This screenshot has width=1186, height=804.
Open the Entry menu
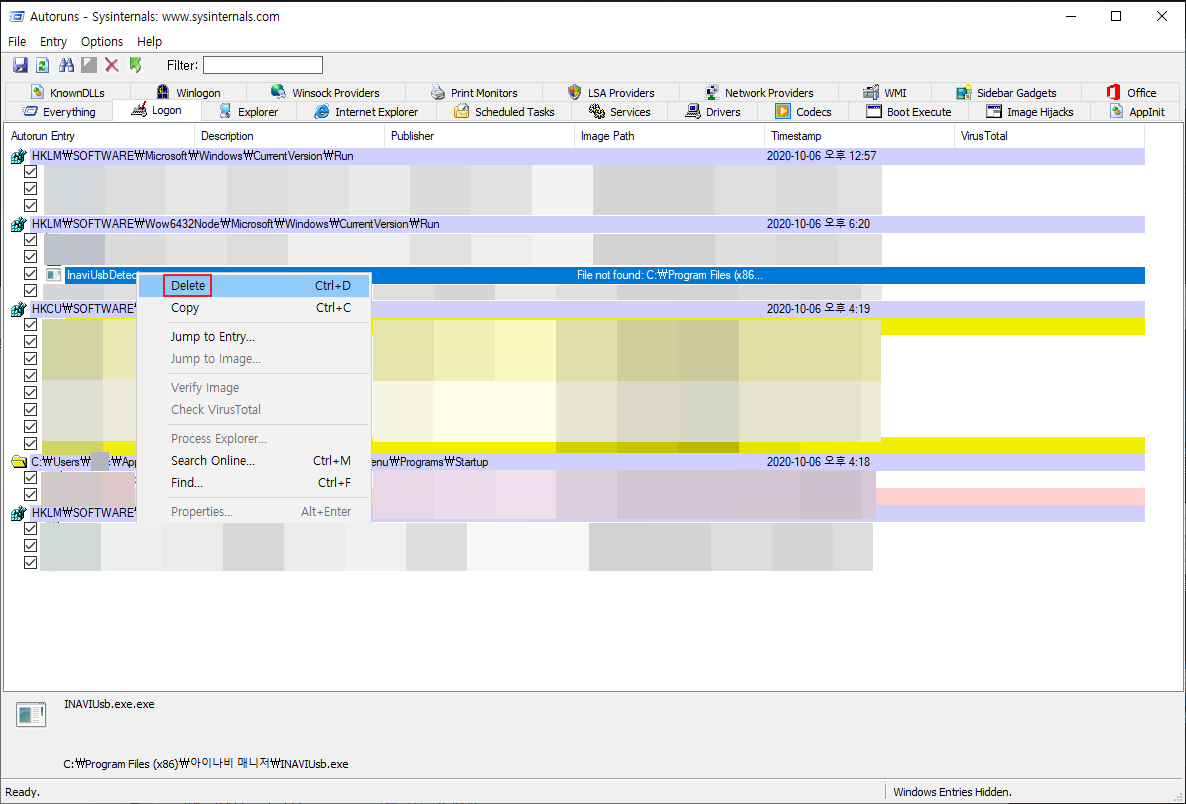[x=53, y=42]
